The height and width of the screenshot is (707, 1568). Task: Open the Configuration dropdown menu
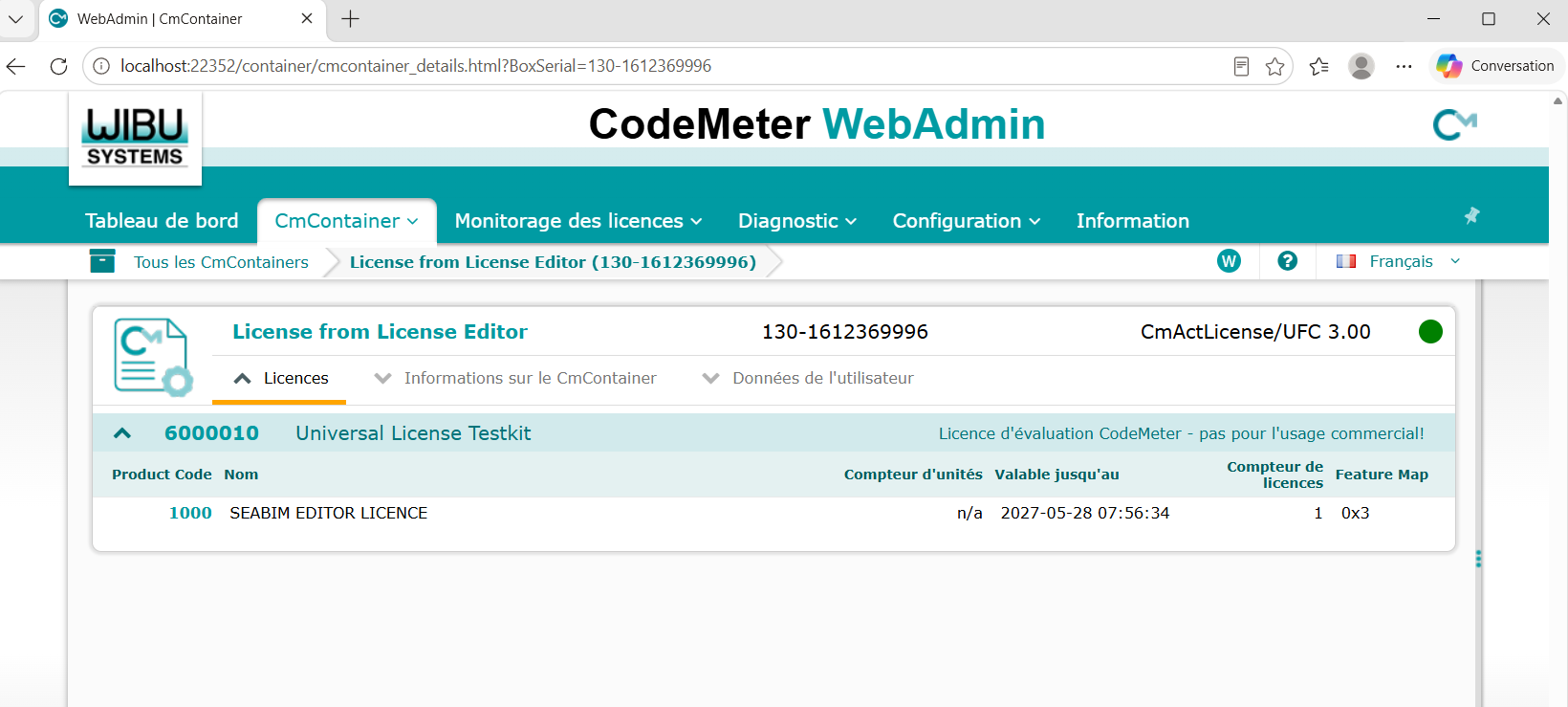pos(967,221)
